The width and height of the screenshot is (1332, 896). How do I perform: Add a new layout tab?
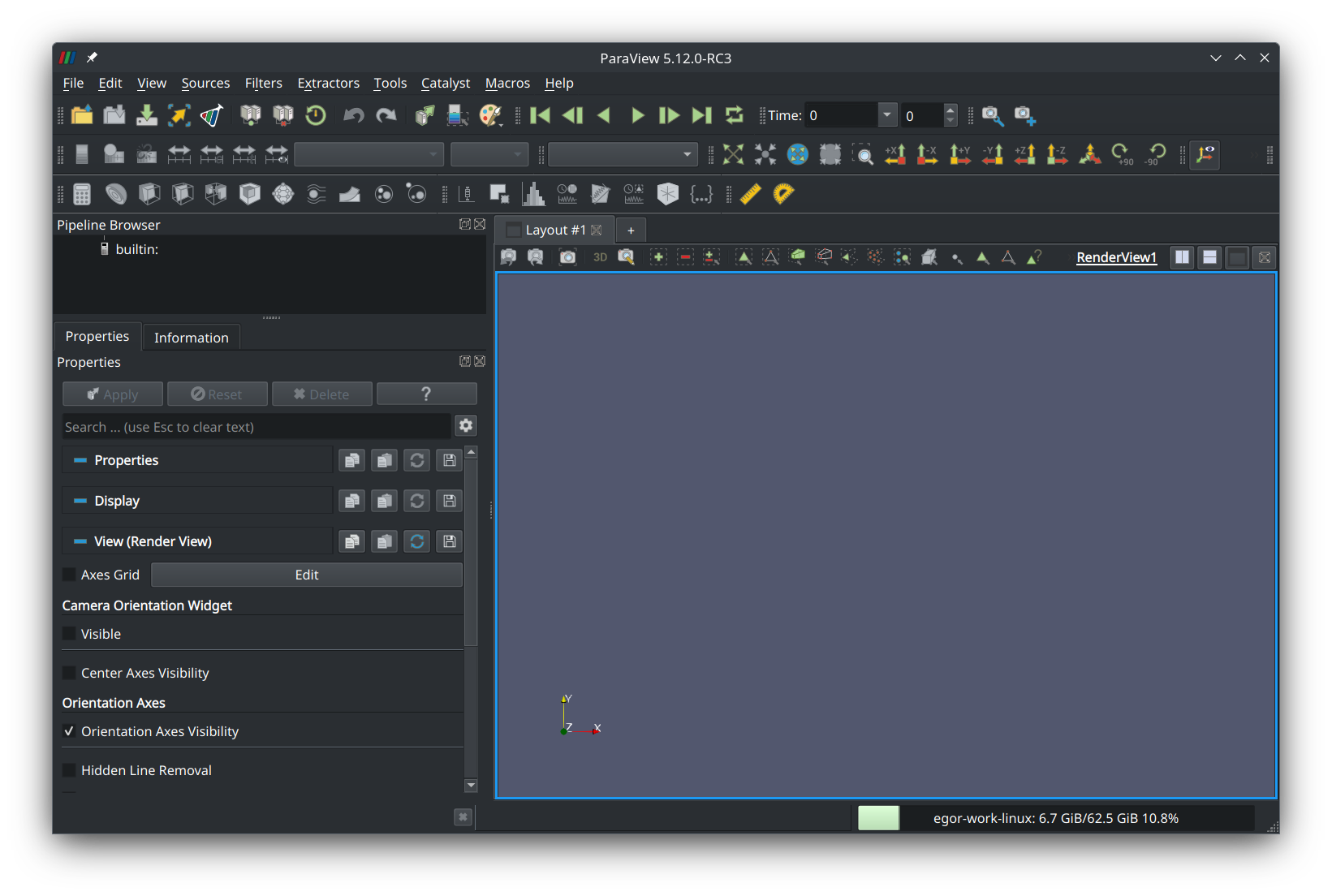(x=631, y=230)
